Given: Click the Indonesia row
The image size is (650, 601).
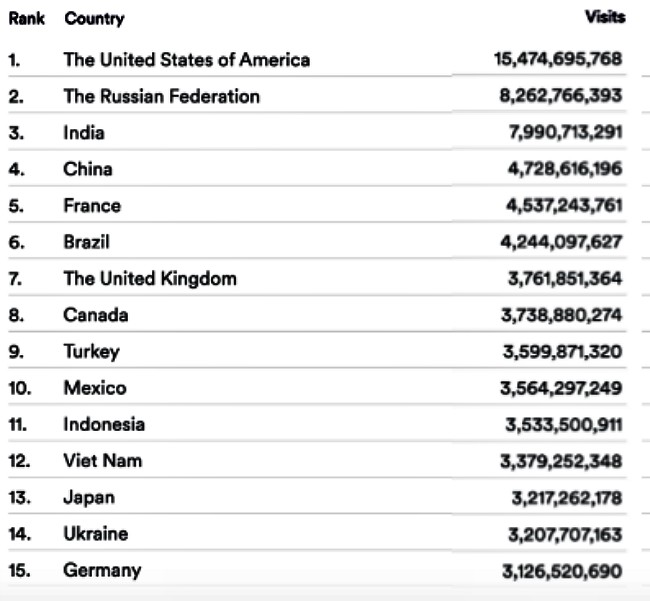Looking at the screenshot, I should [317, 424].
